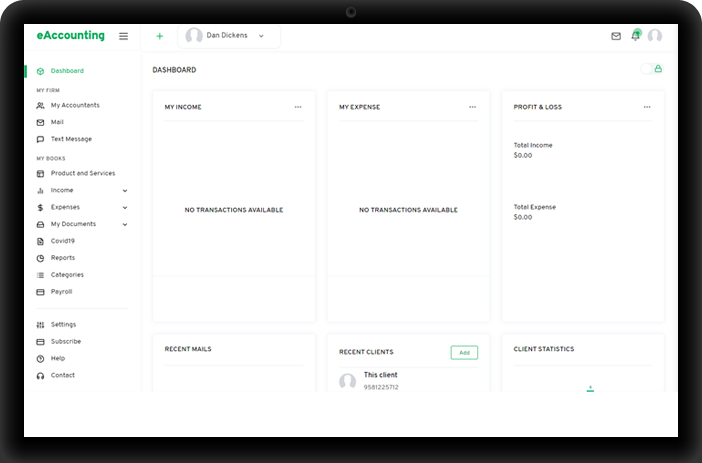Open the hamburger menu icon
702x463 pixels.
pos(124,36)
